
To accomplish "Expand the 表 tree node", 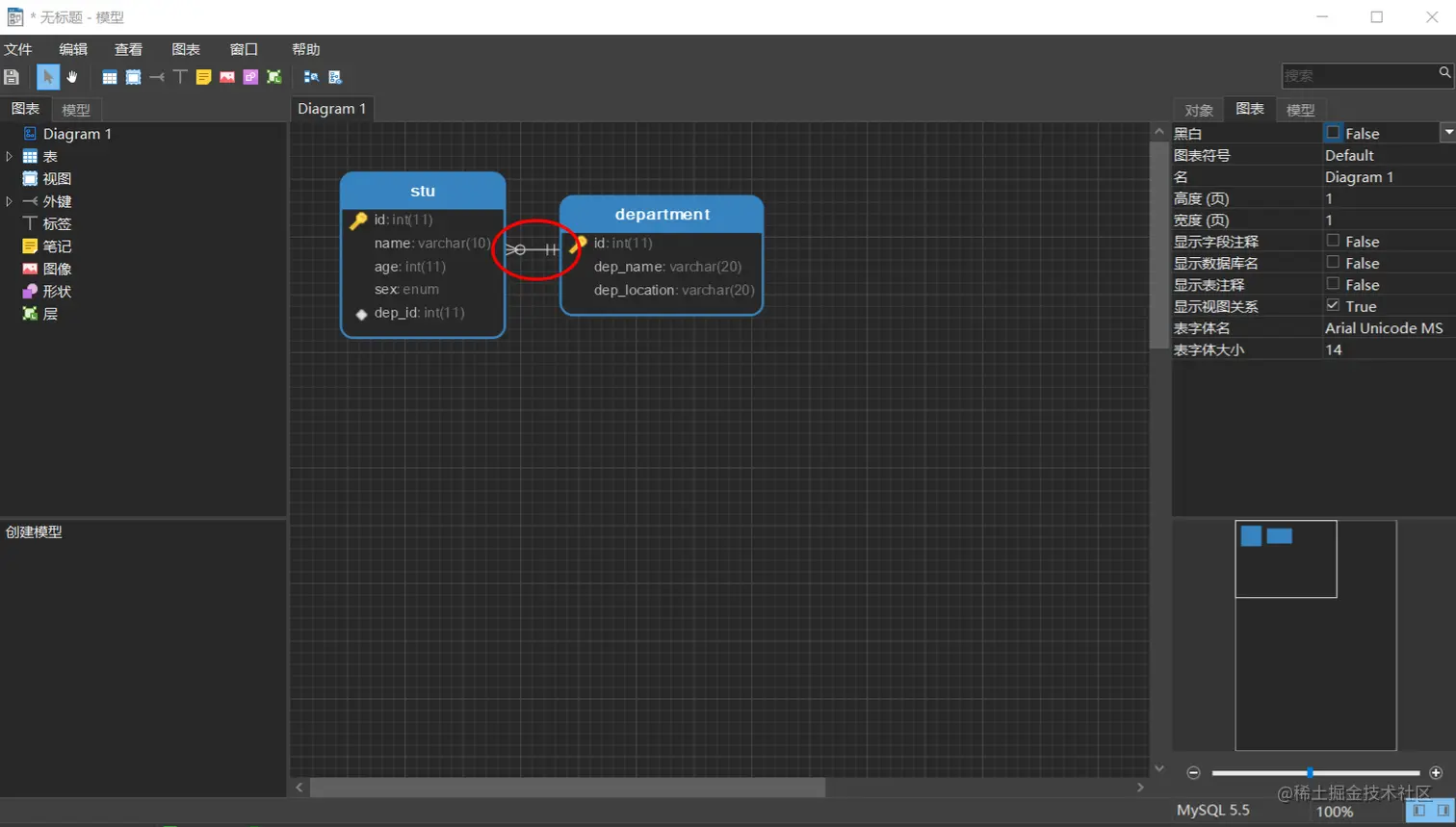I will (10, 156).
